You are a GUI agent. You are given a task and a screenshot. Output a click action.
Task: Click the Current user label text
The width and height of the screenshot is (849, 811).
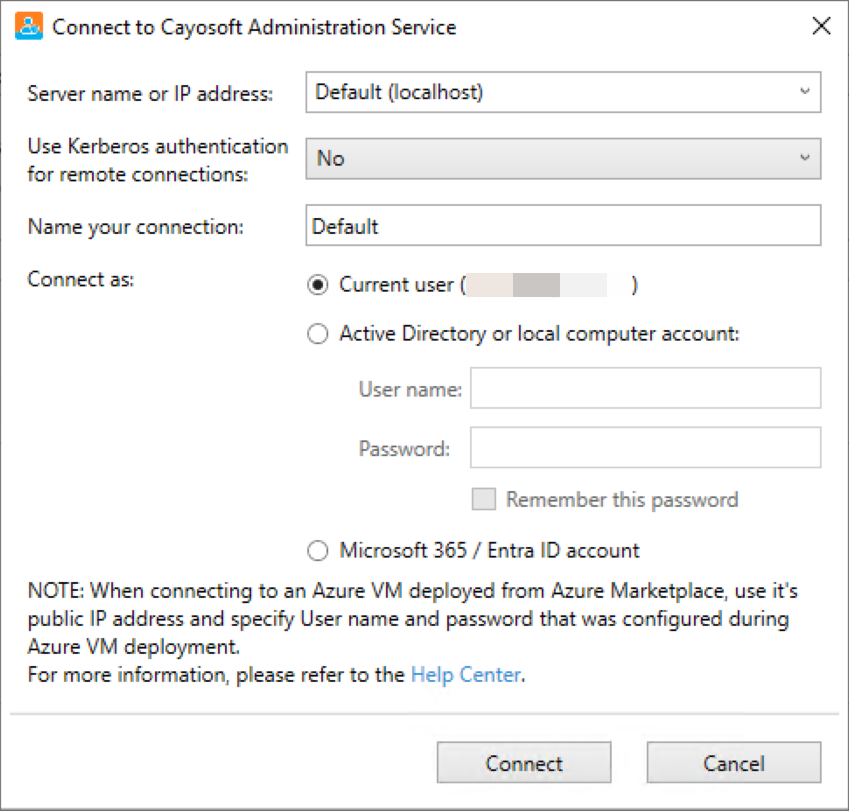point(396,285)
